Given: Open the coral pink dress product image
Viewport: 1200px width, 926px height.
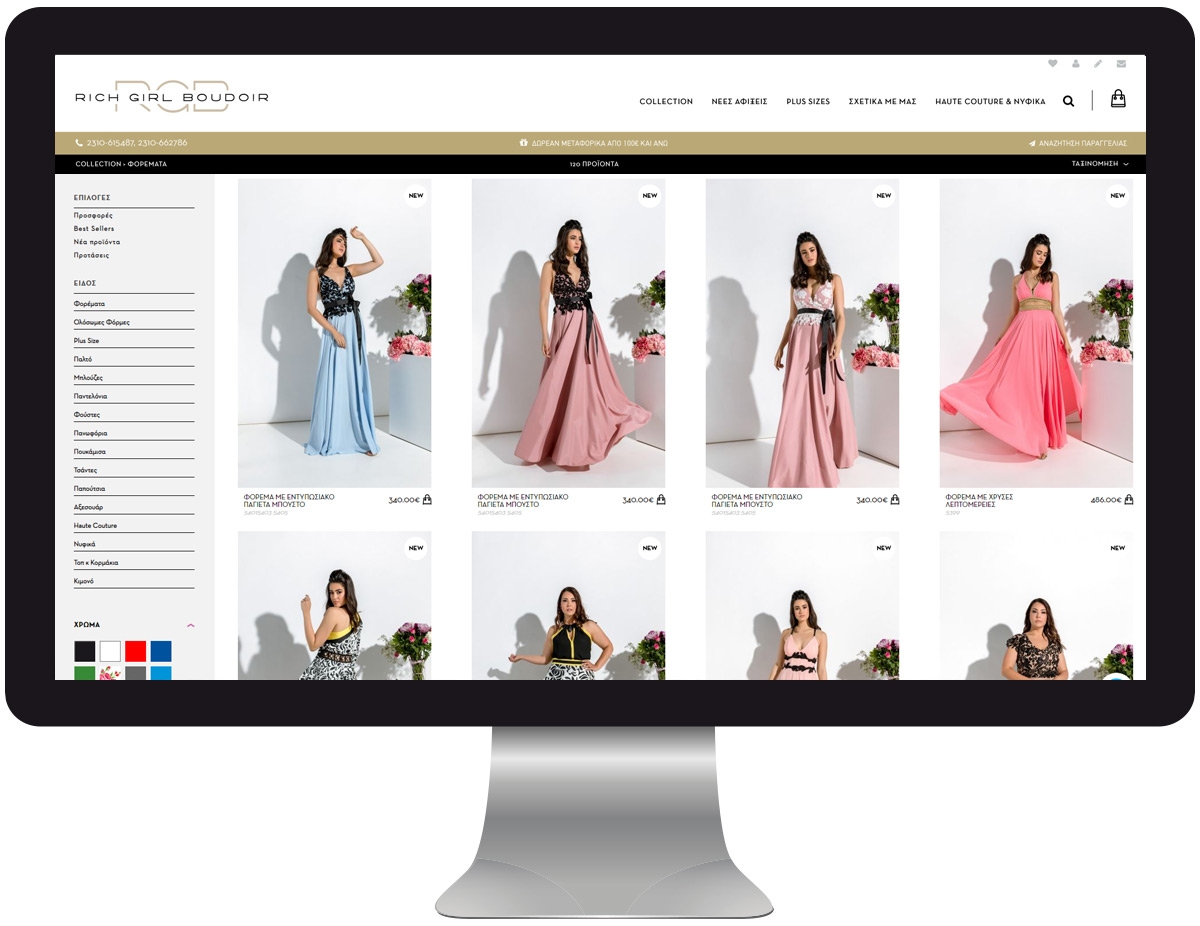Looking at the screenshot, I should (1036, 333).
